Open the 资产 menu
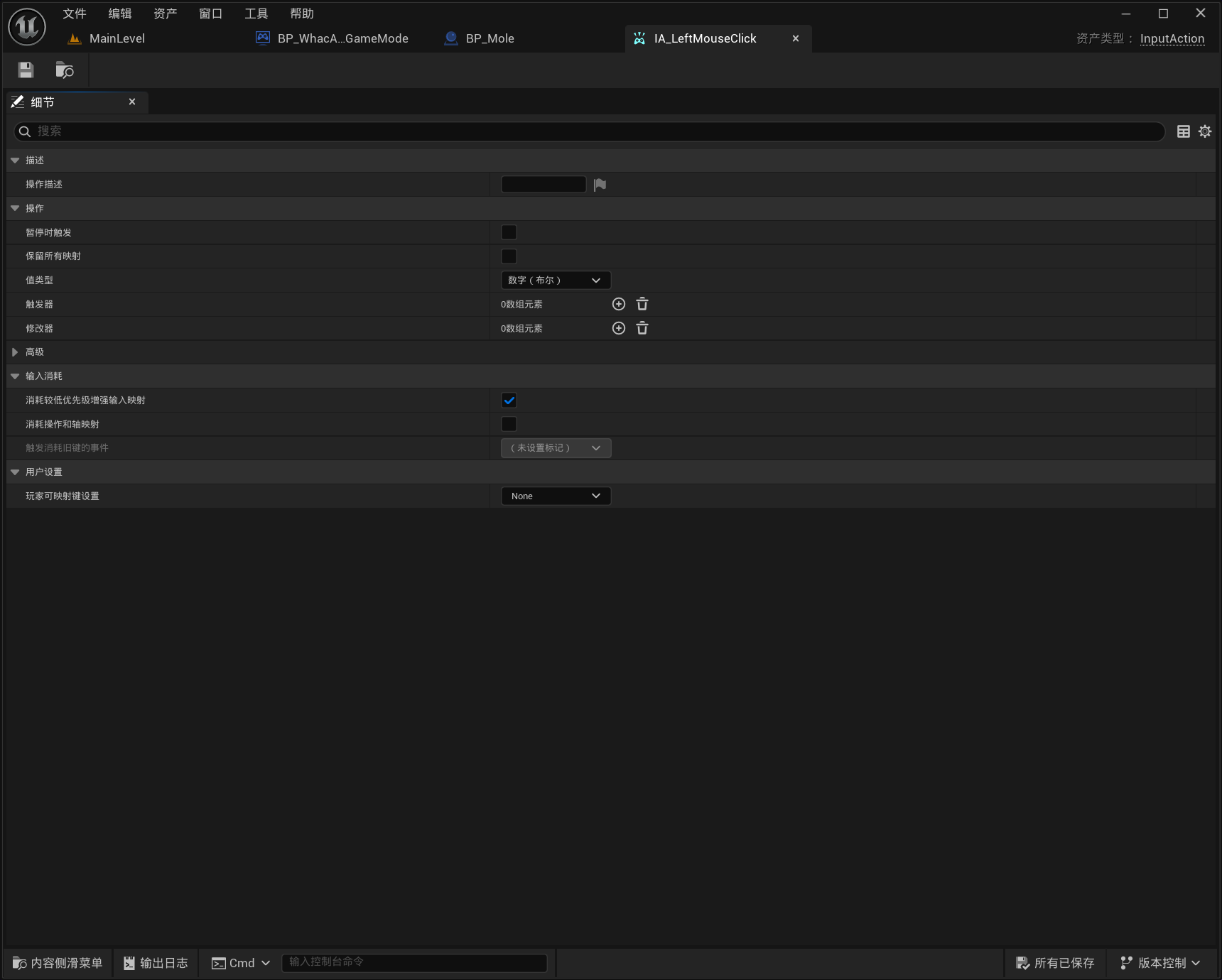The width and height of the screenshot is (1222, 980). pyautogui.click(x=166, y=13)
